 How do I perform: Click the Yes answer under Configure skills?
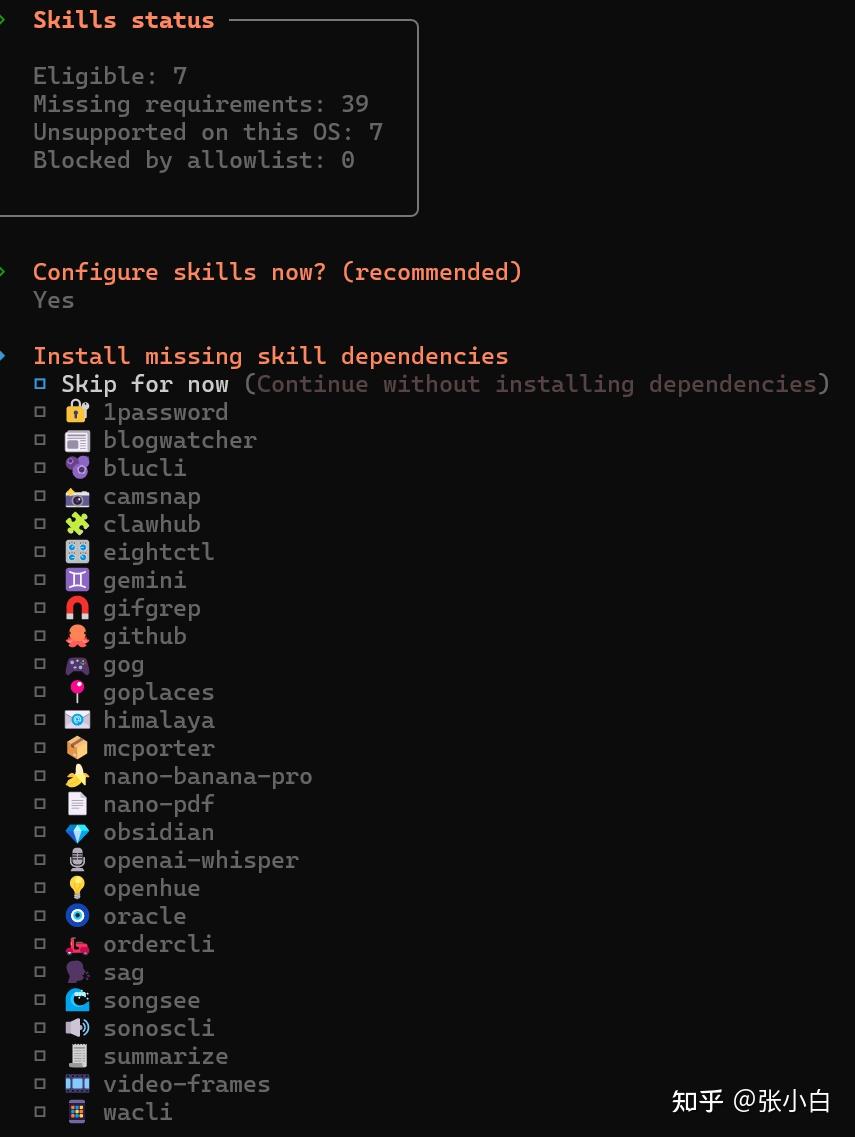click(53, 300)
